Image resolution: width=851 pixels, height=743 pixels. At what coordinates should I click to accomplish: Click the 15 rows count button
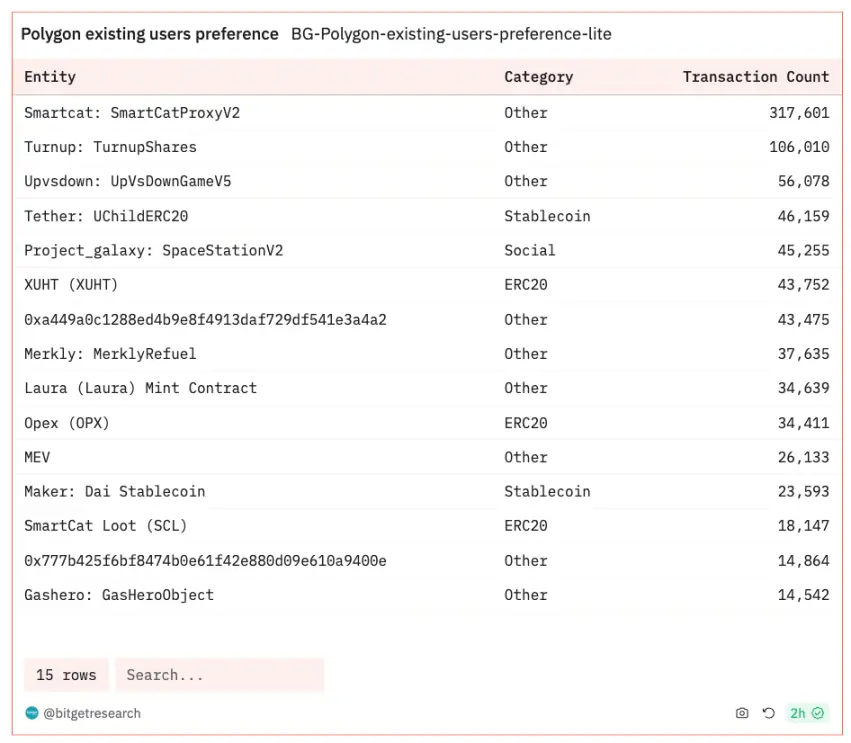coord(66,675)
